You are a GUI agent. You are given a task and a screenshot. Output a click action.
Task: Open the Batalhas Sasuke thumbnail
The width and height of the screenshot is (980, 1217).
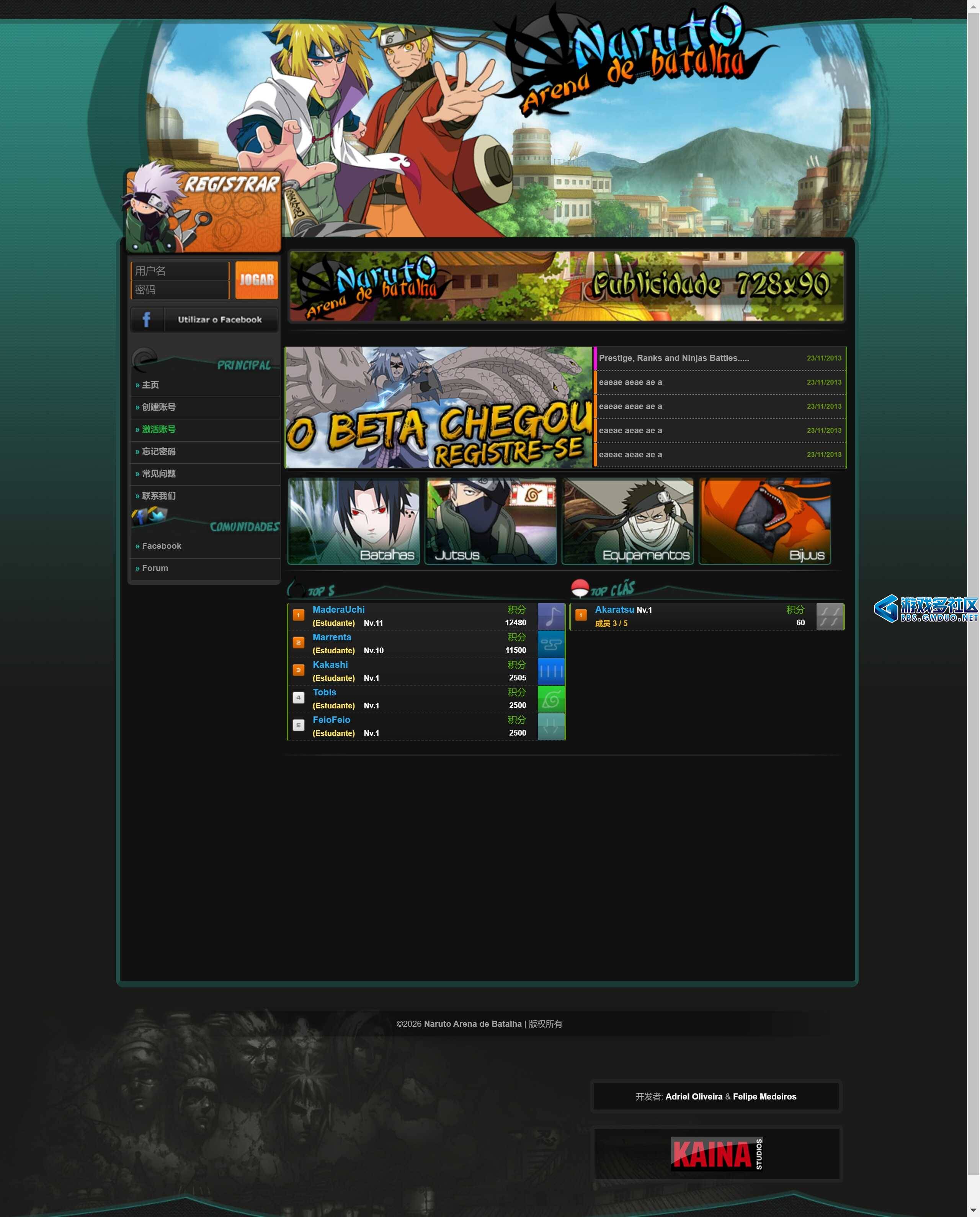(353, 521)
